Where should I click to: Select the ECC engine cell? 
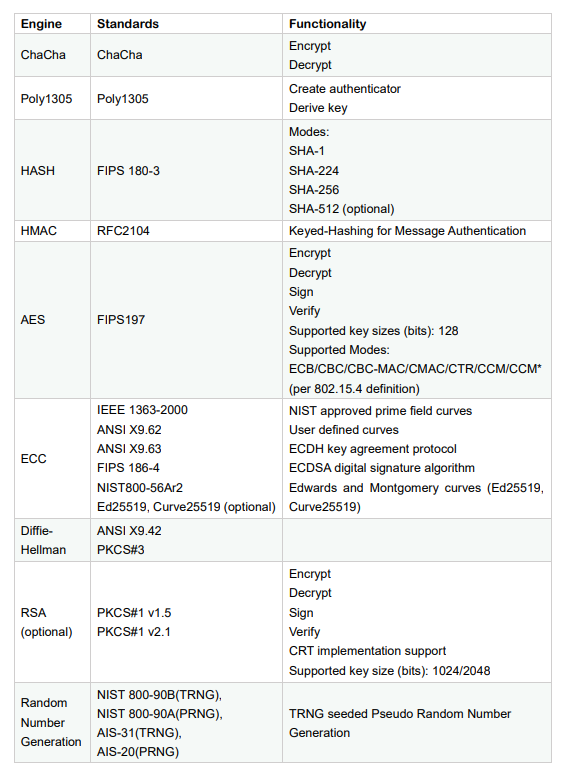point(52,459)
